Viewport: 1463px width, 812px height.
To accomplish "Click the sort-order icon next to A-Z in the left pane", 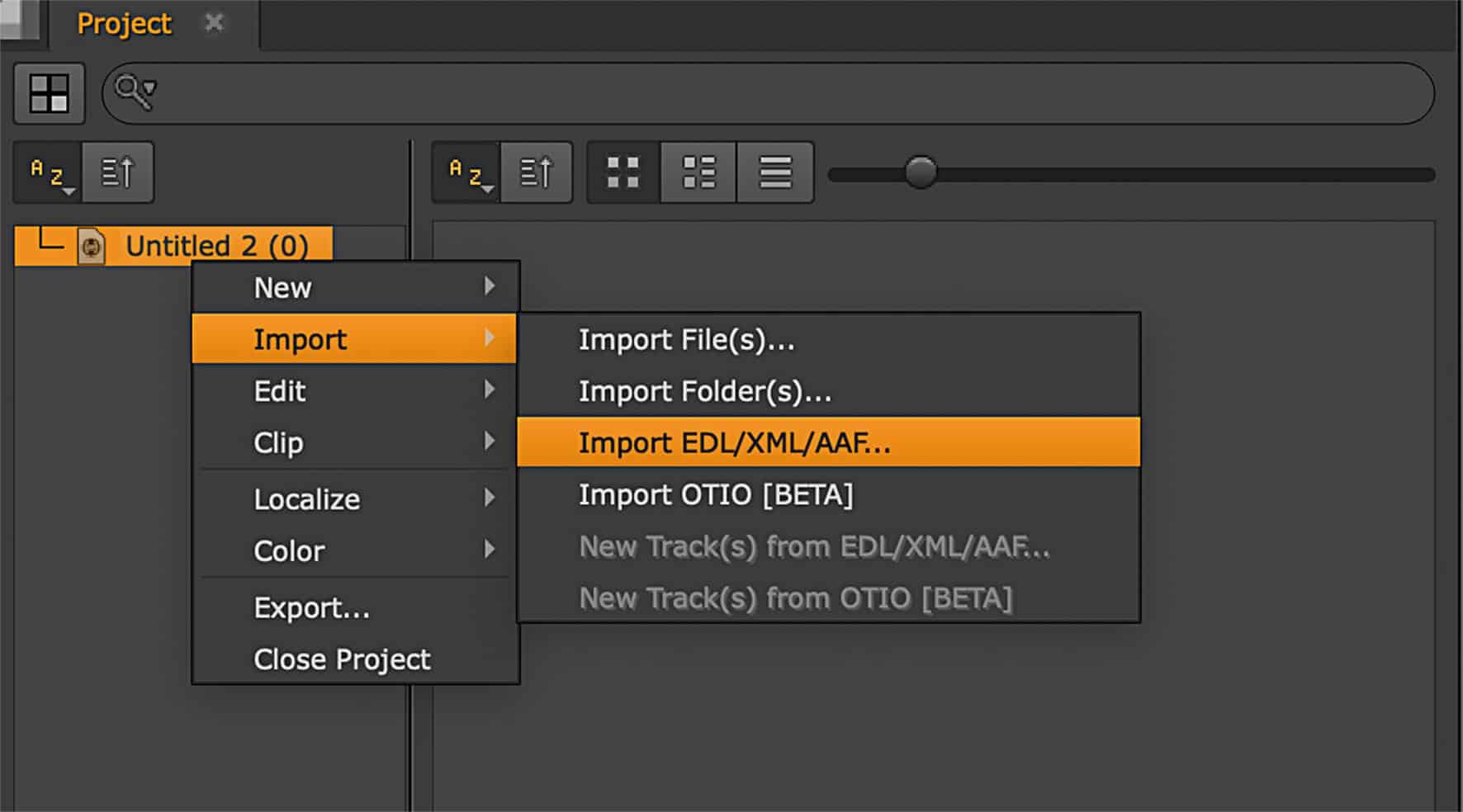I will [117, 172].
